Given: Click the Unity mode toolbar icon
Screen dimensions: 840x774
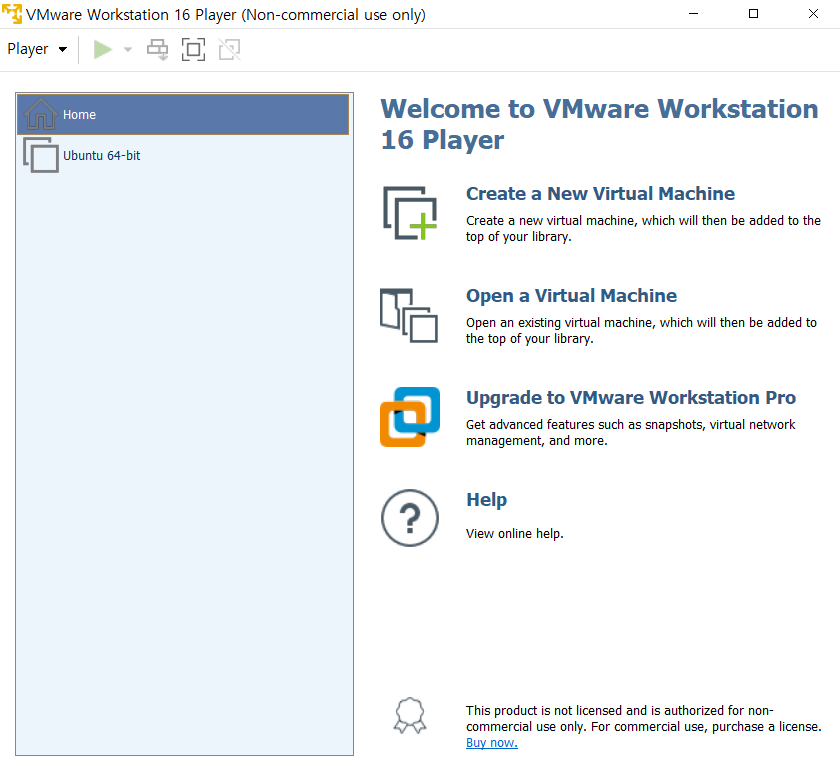Looking at the screenshot, I should coord(229,49).
